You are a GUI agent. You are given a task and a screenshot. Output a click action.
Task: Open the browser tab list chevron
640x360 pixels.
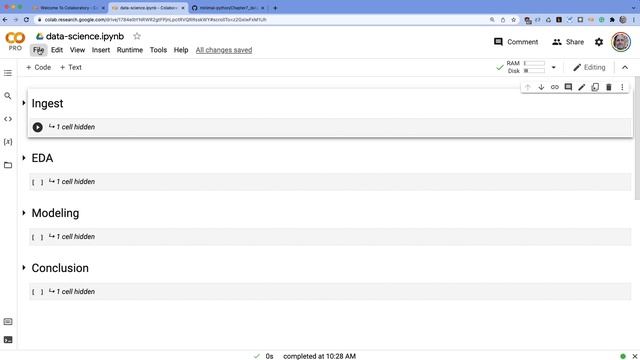pyautogui.click(x=633, y=8)
